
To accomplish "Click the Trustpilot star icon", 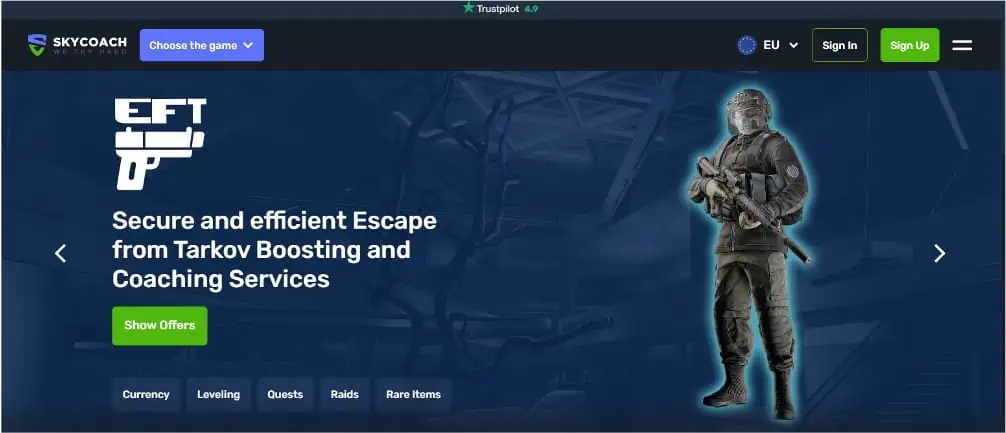I will coord(468,8).
